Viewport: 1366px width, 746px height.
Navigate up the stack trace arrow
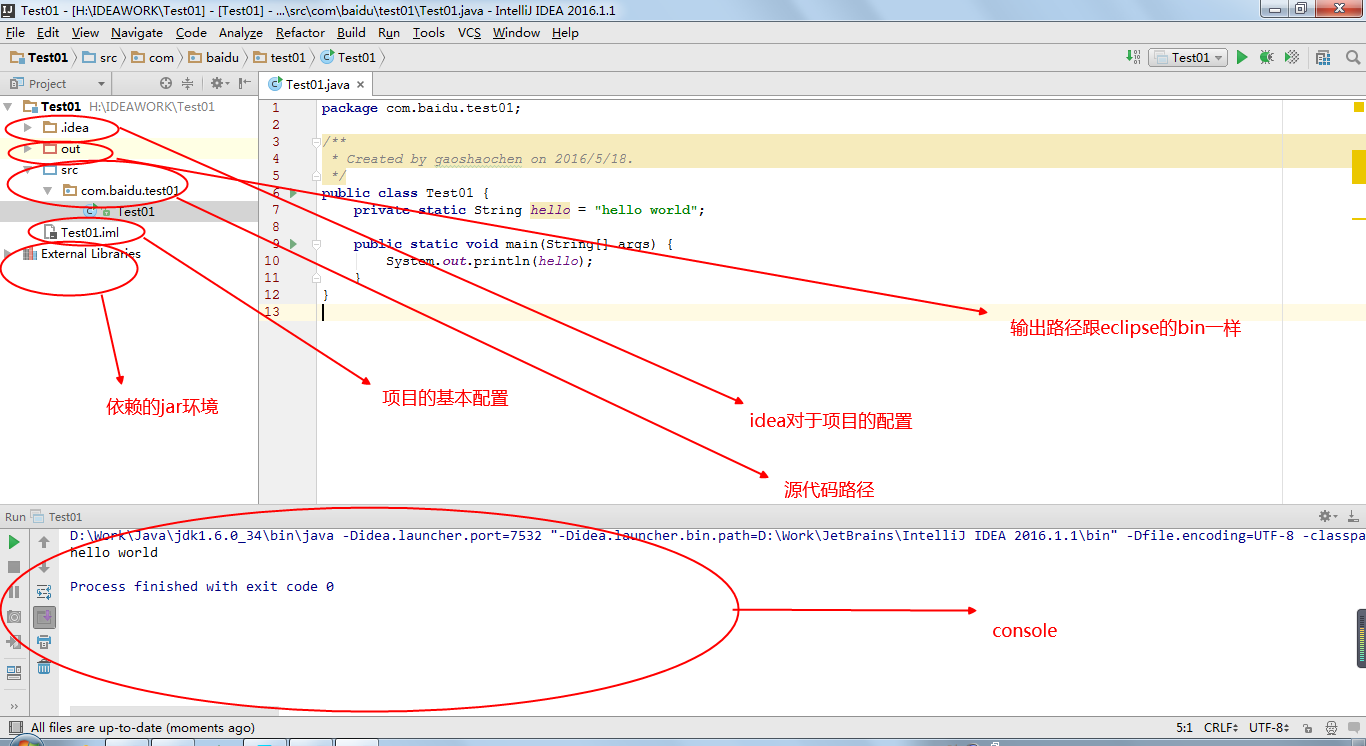coord(44,542)
